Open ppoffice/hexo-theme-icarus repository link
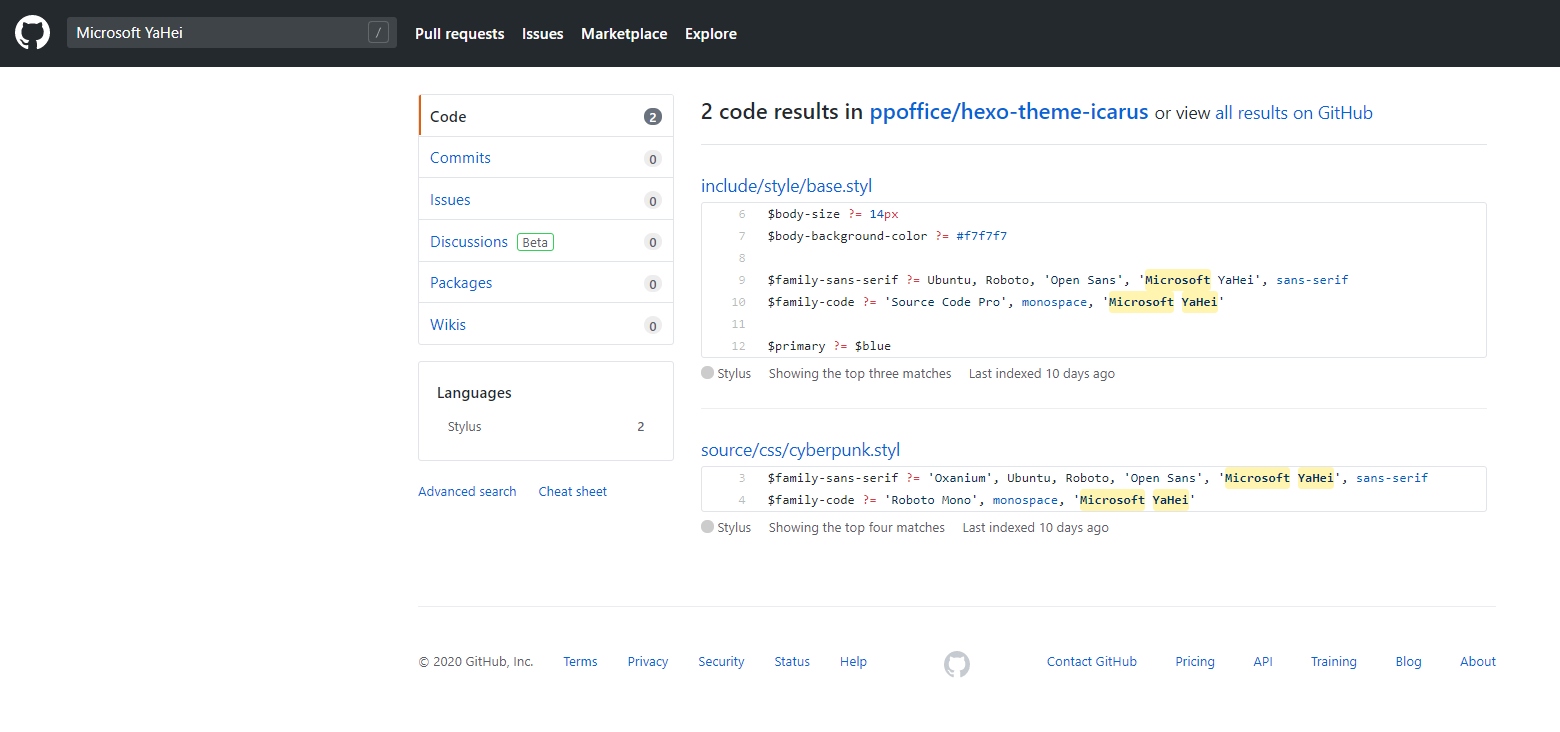The image size is (1560, 732). tap(1008, 112)
